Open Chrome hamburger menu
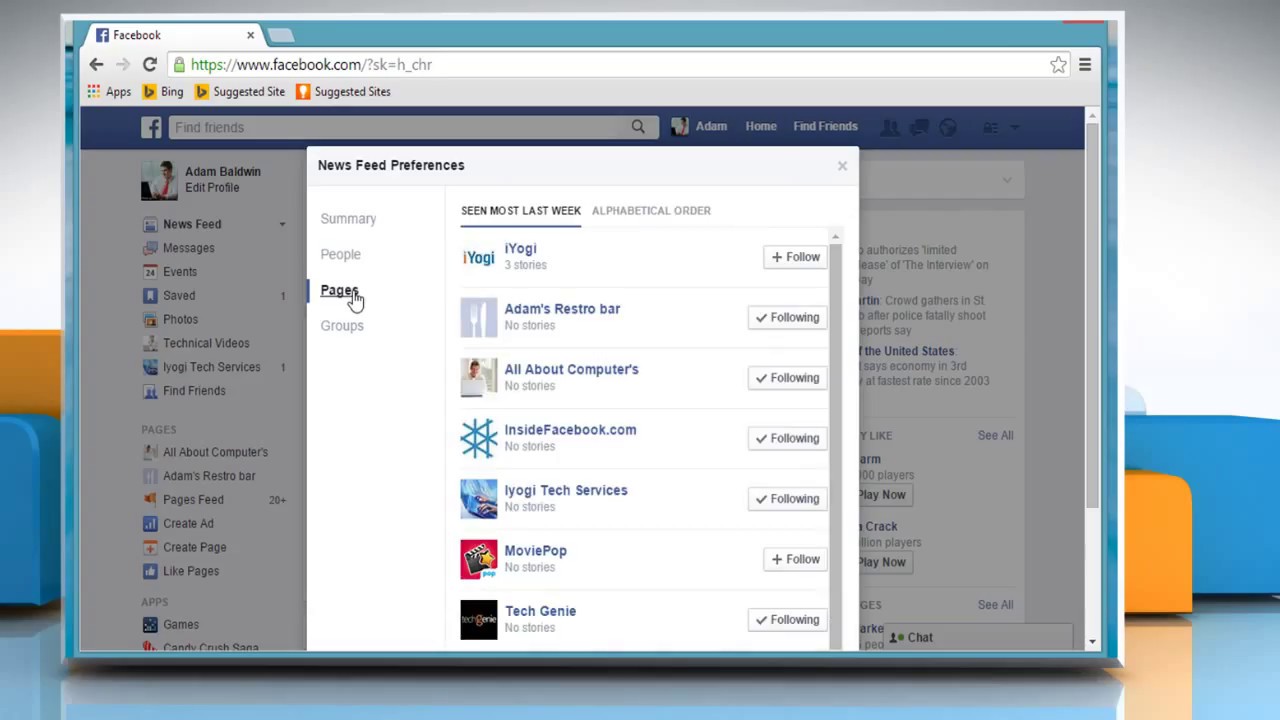1280x720 pixels. point(1085,65)
